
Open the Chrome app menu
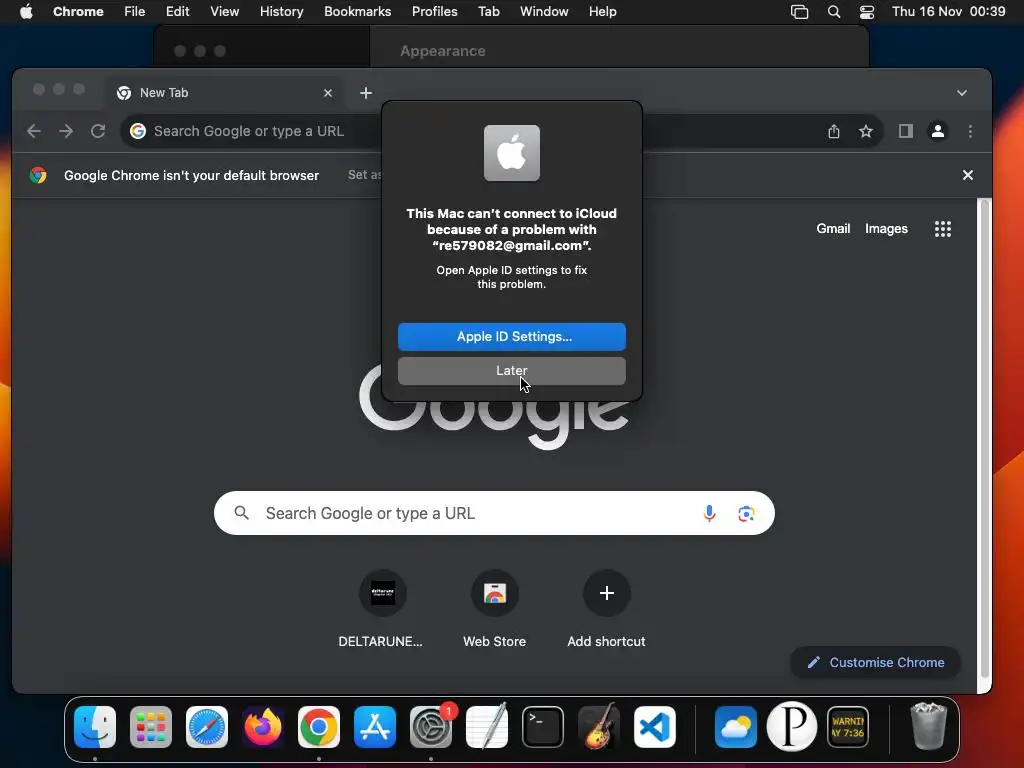[x=78, y=11]
